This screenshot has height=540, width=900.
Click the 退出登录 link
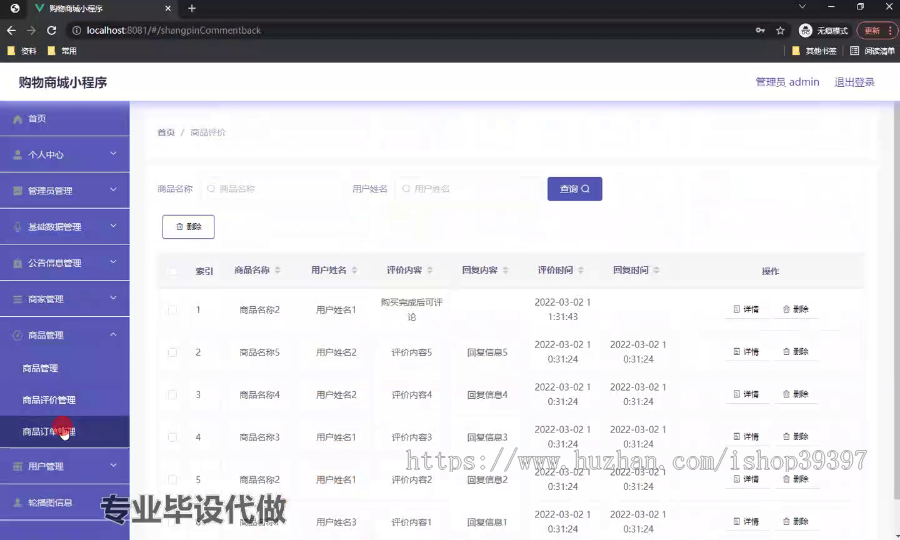click(854, 82)
